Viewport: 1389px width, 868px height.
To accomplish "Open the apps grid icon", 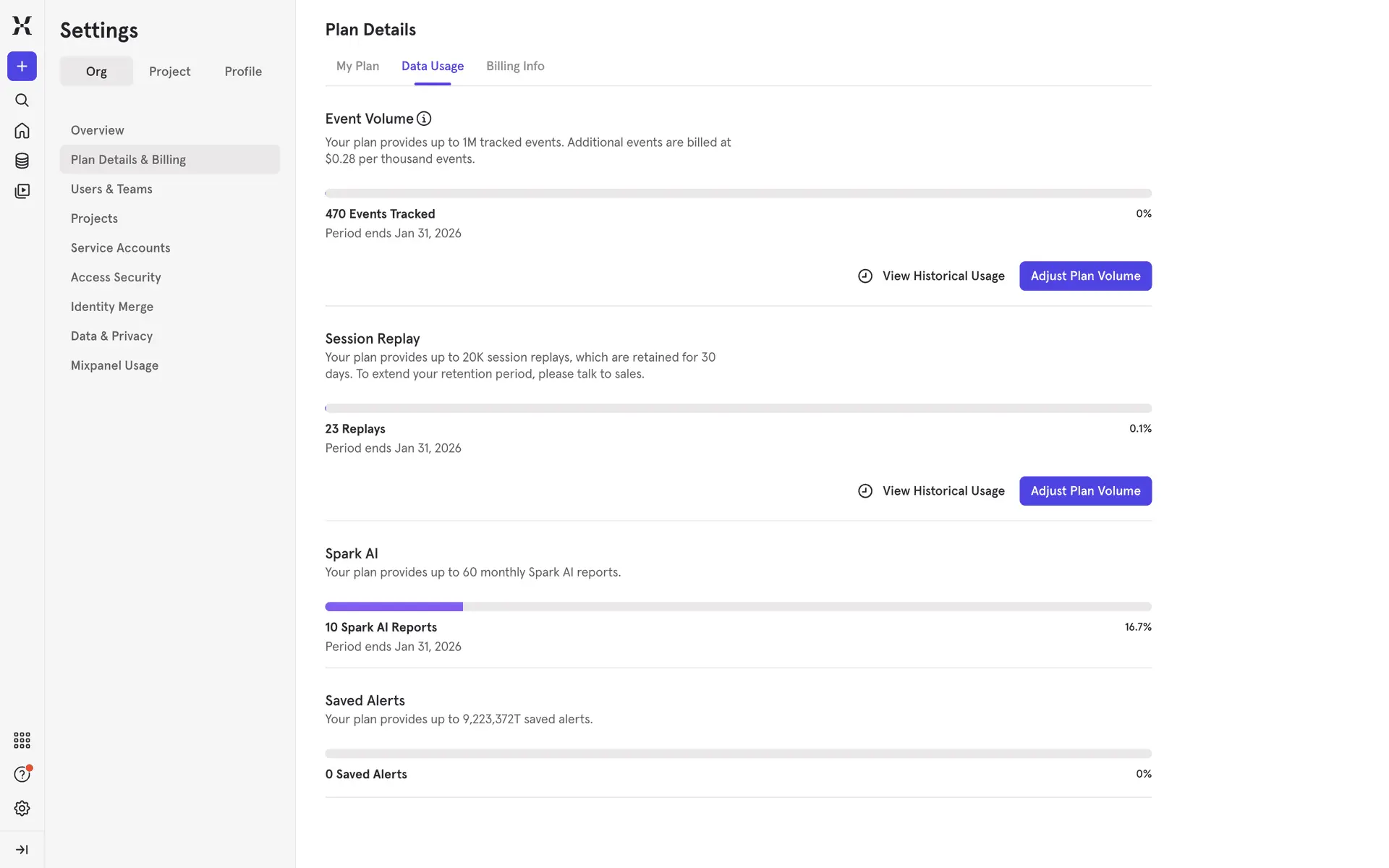I will coord(22,740).
